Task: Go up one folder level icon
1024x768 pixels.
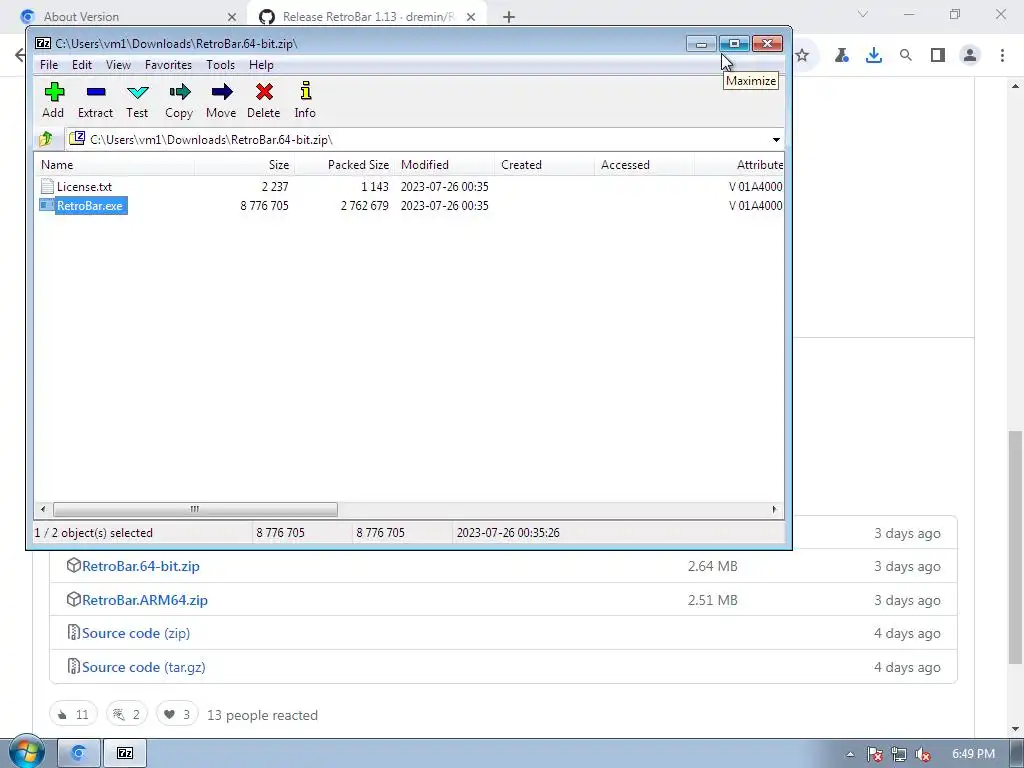Action: tap(46, 139)
